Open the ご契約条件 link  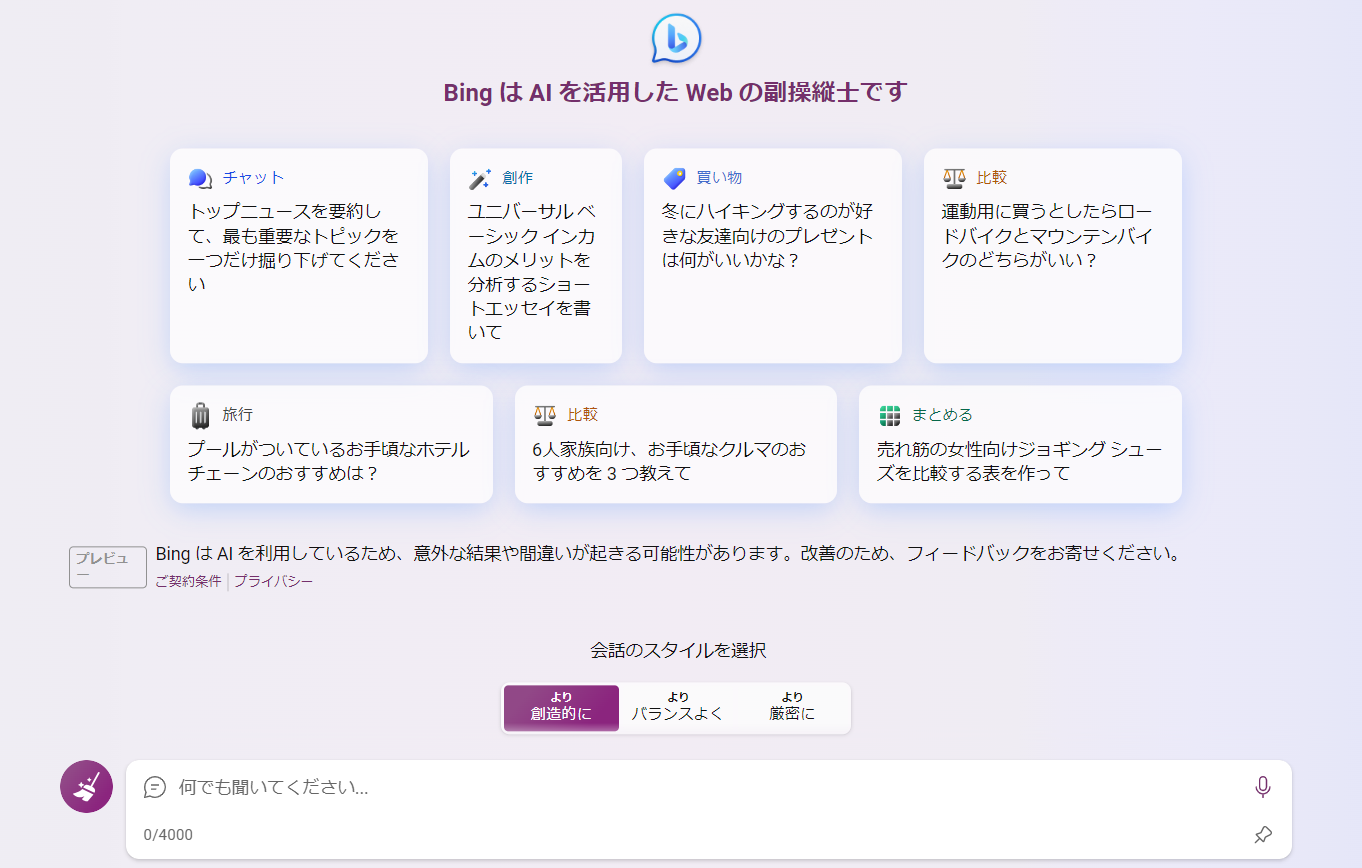(188, 581)
